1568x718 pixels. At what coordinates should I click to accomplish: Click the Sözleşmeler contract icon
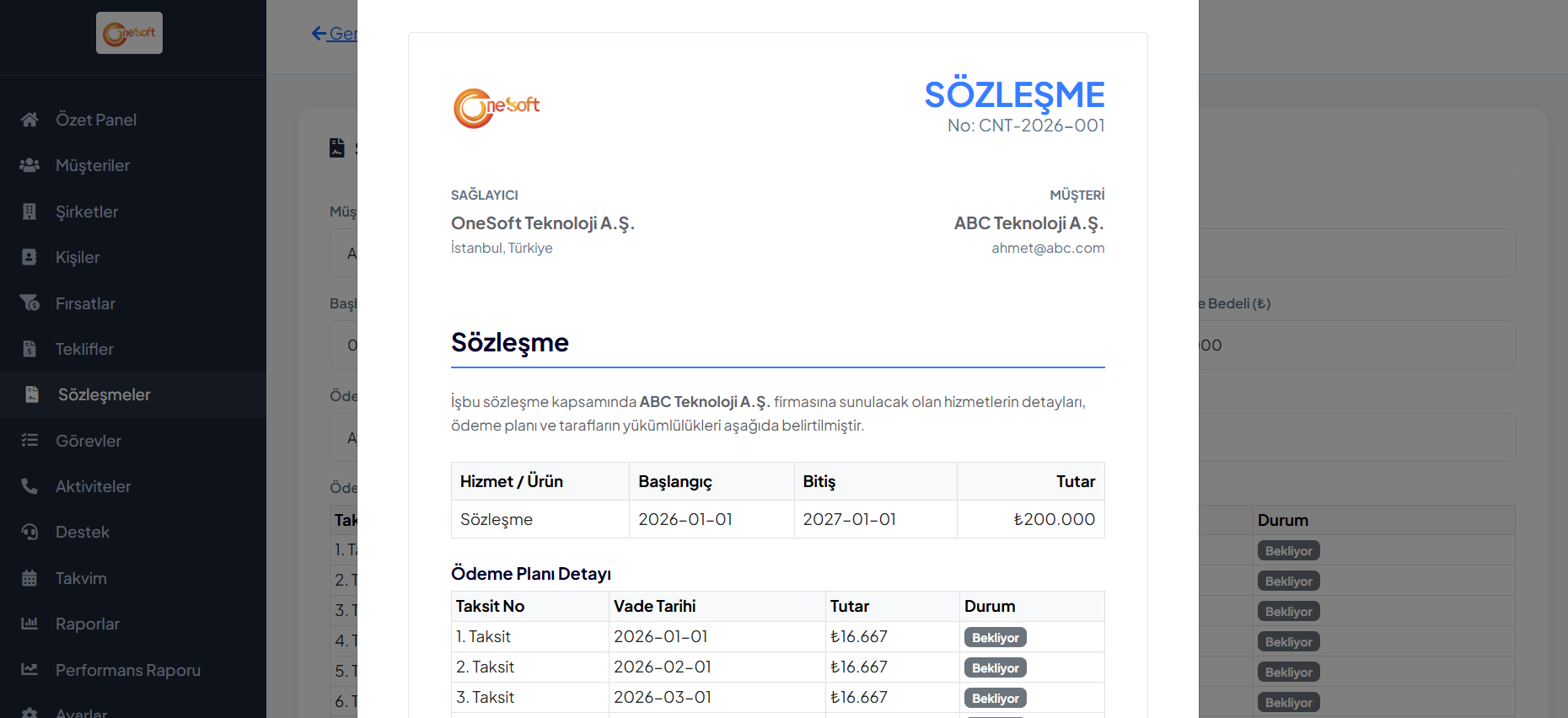tap(32, 394)
